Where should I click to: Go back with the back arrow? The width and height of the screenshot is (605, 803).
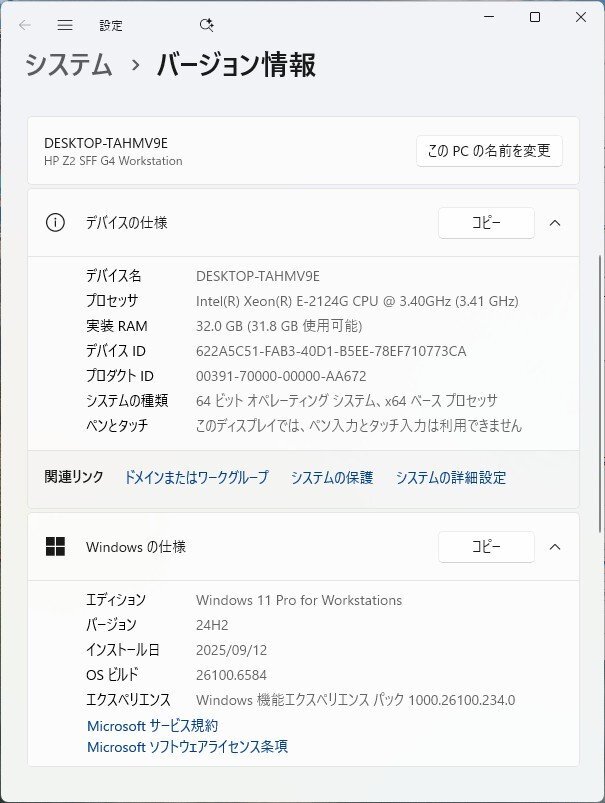[x=25, y=25]
